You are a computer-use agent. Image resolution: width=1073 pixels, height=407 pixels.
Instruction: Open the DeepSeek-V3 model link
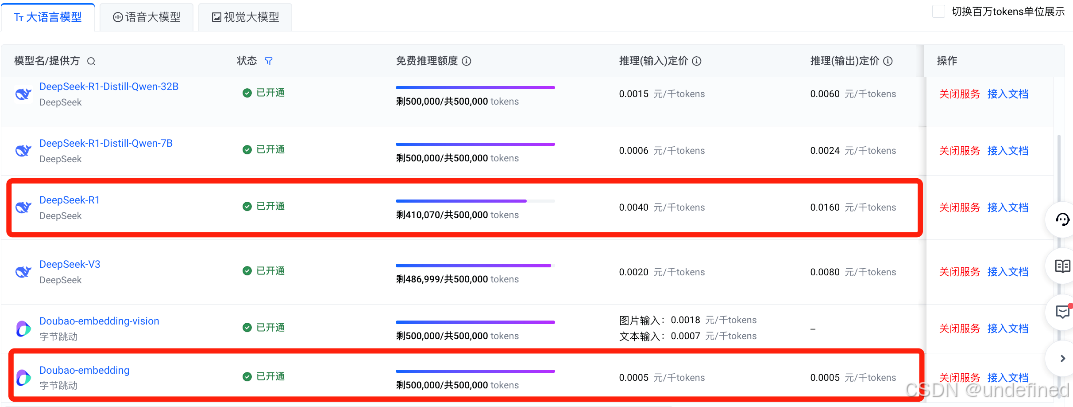coord(69,264)
